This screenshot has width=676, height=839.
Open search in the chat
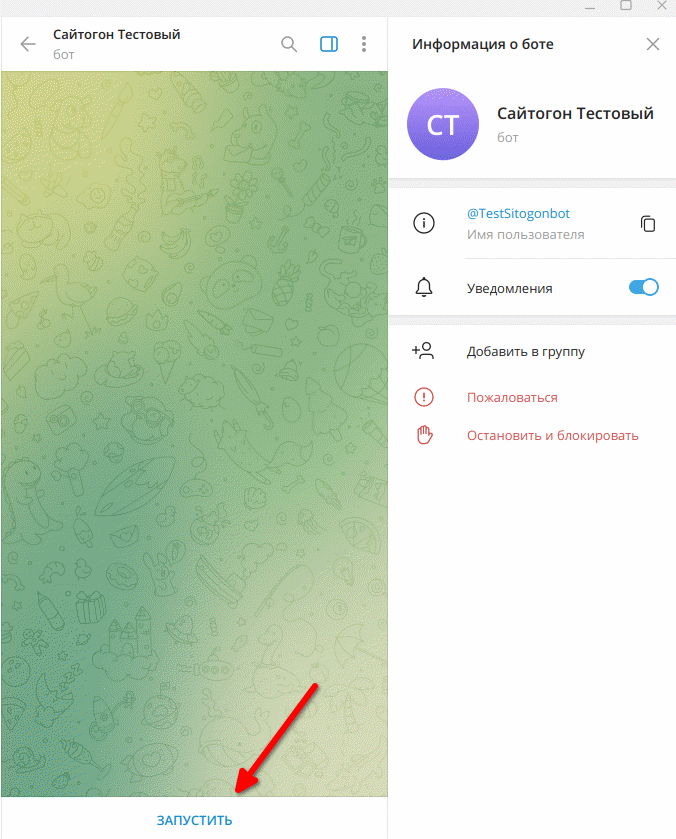click(289, 44)
